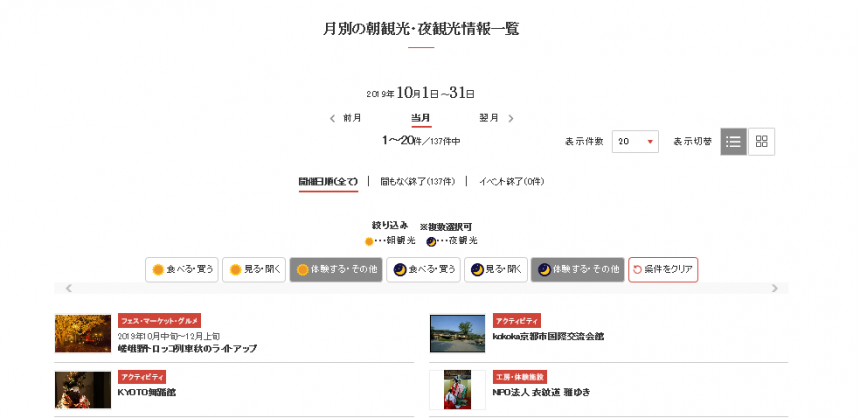Disable morning 体験する・その他 filter
Viewport: 860px width, 418px height.
[x=336, y=270]
